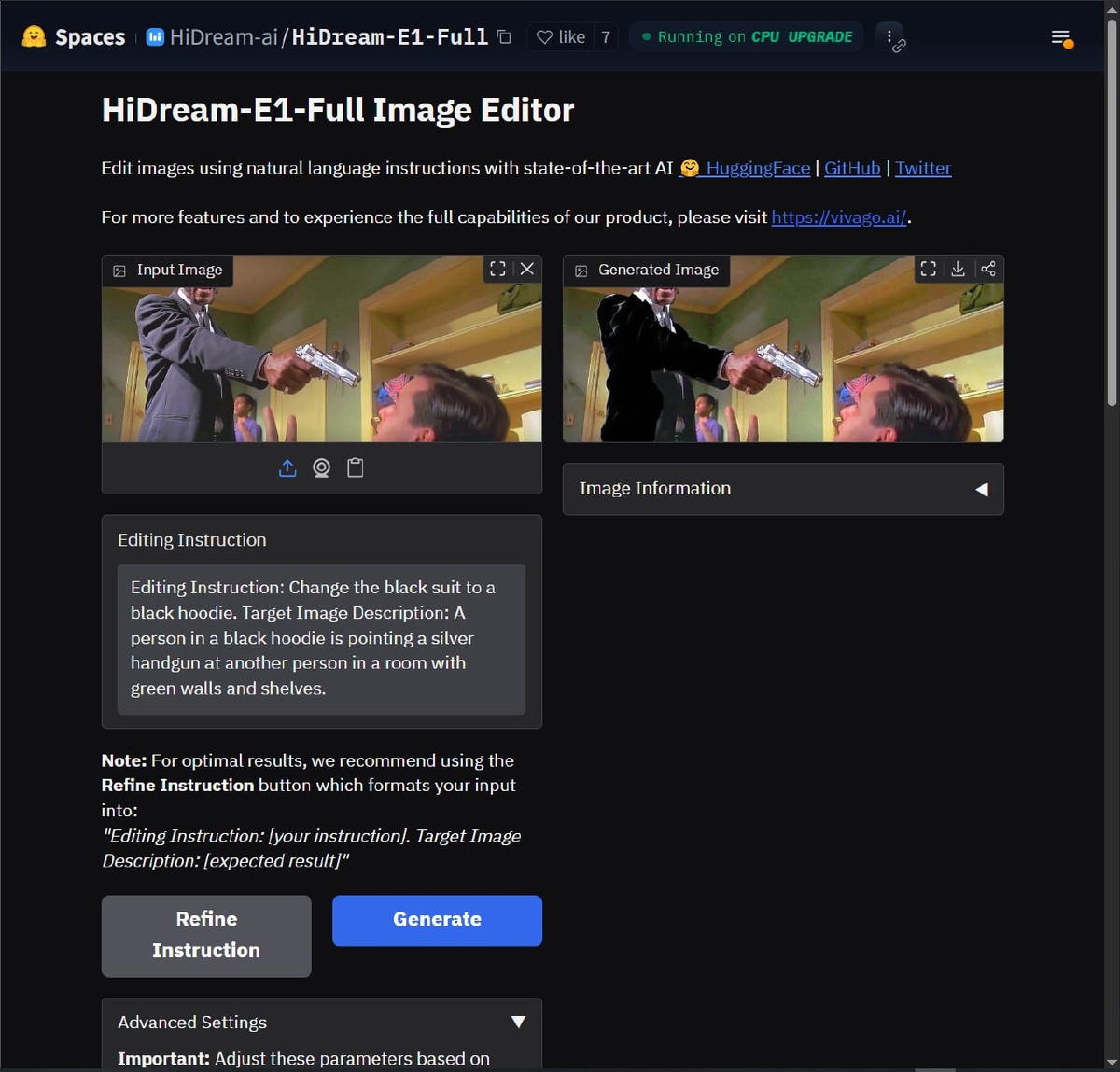Open the HiDream-ai organization page
Screen dimensions: 1120x1072
point(224,37)
